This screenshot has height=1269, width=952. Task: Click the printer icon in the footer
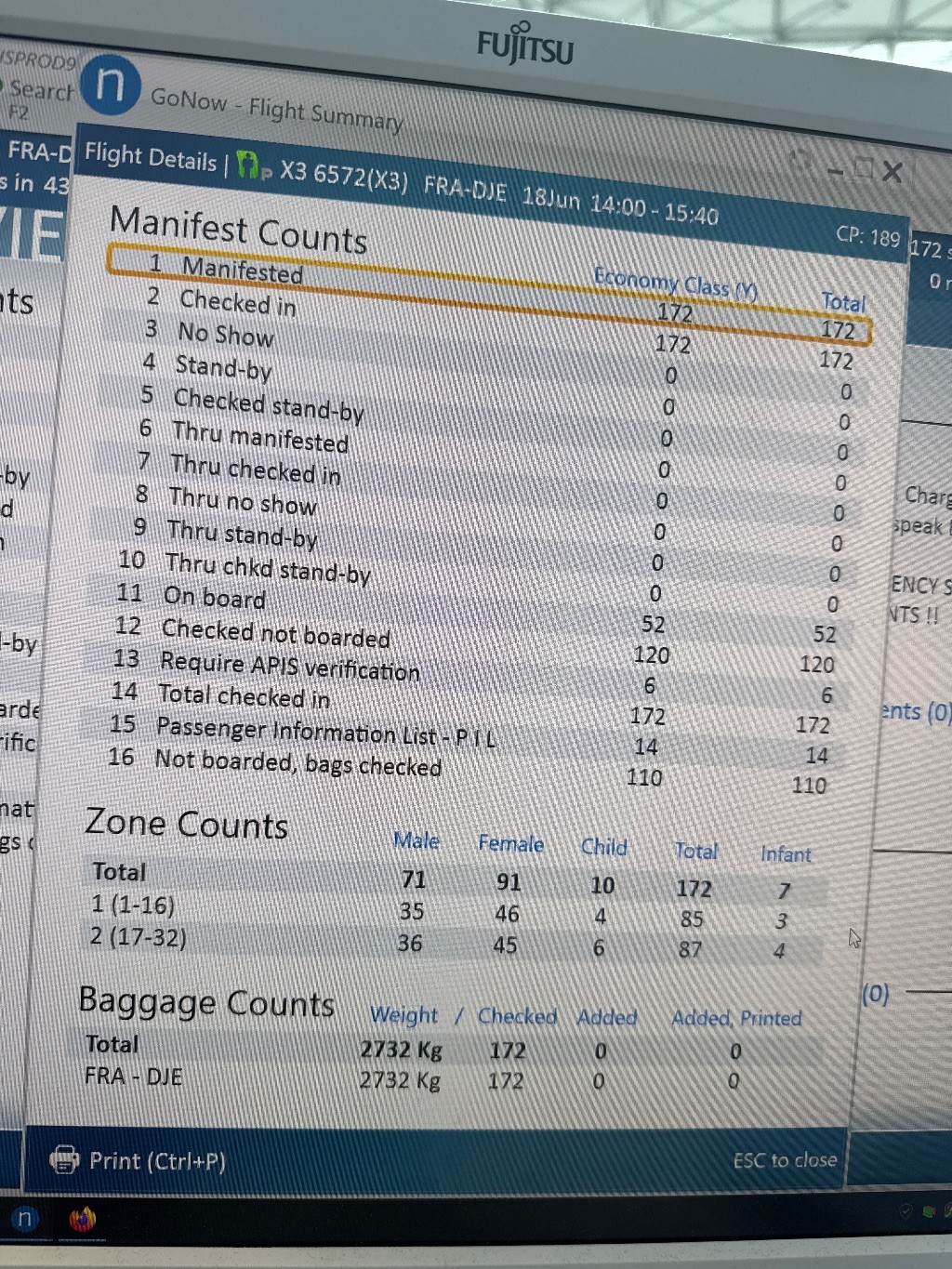[x=63, y=1159]
